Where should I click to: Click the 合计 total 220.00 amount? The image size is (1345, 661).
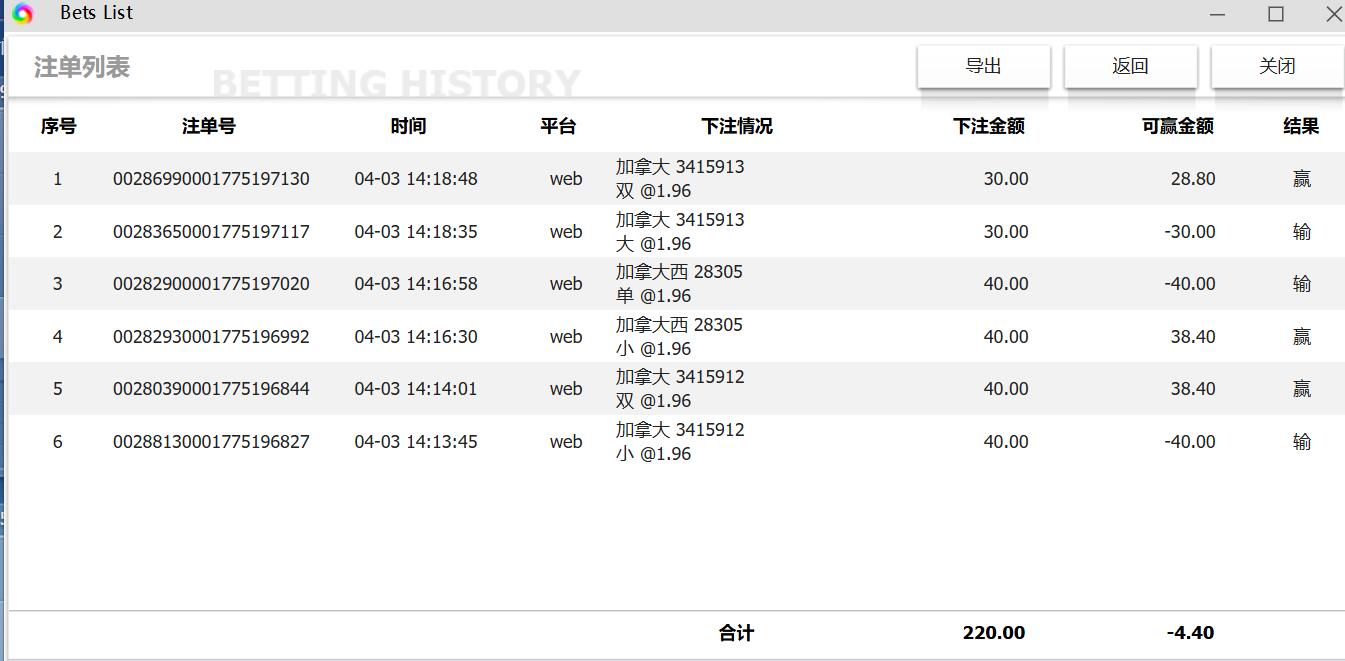993,632
